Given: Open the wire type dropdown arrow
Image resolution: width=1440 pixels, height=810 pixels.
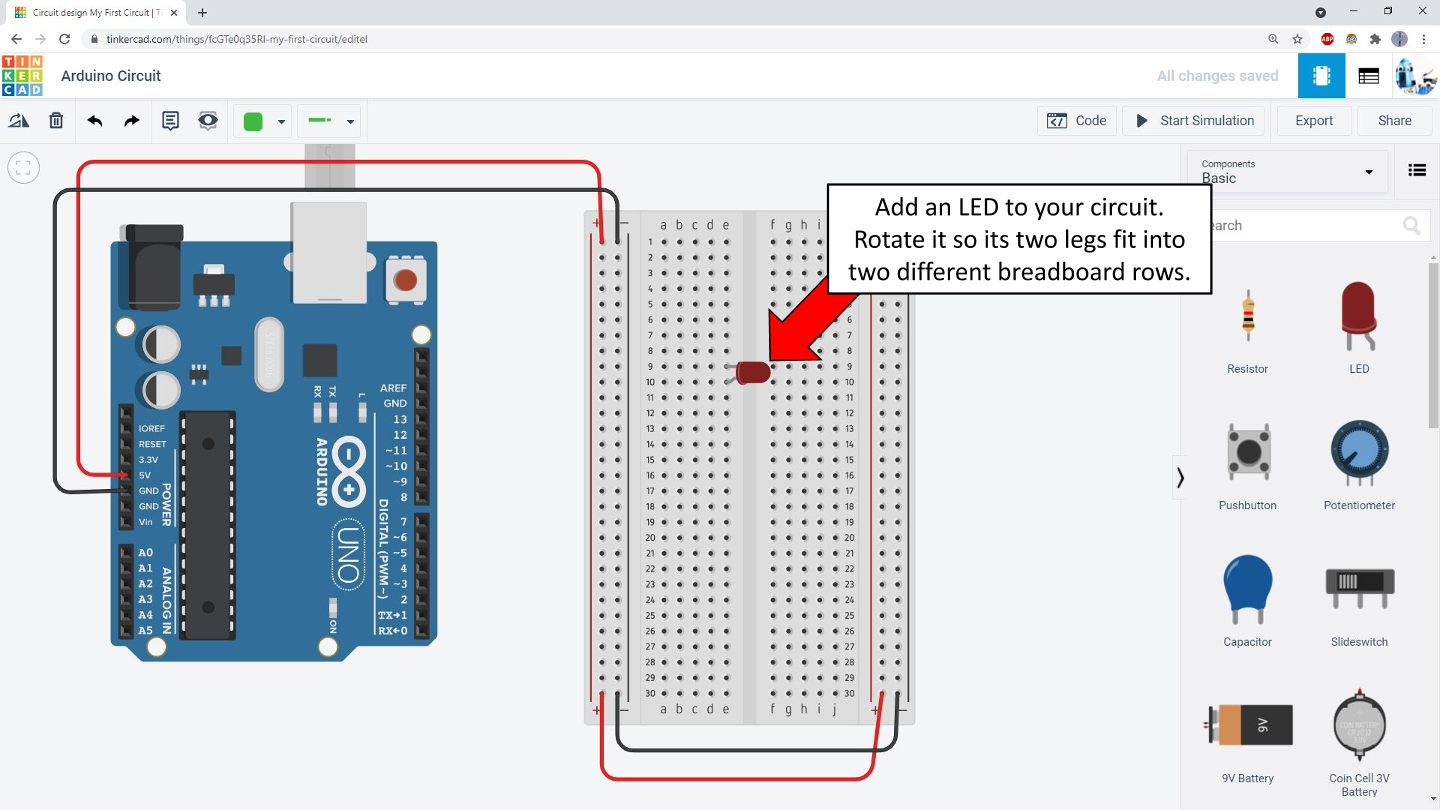Looking at the screenshot, I should (349, 120).
